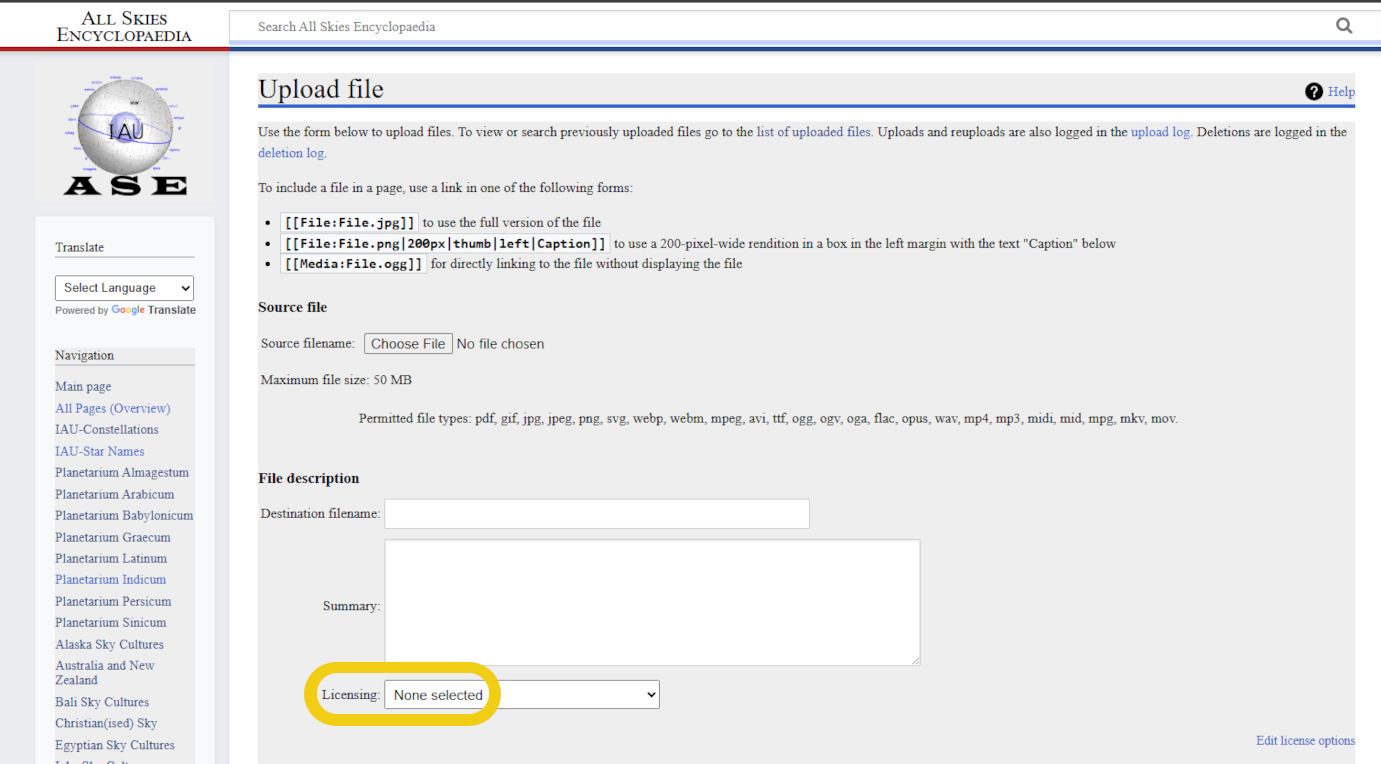Screen dimensions: 1381x764
Task: Click the Help question mark icon
Action: click(1314, 92)
